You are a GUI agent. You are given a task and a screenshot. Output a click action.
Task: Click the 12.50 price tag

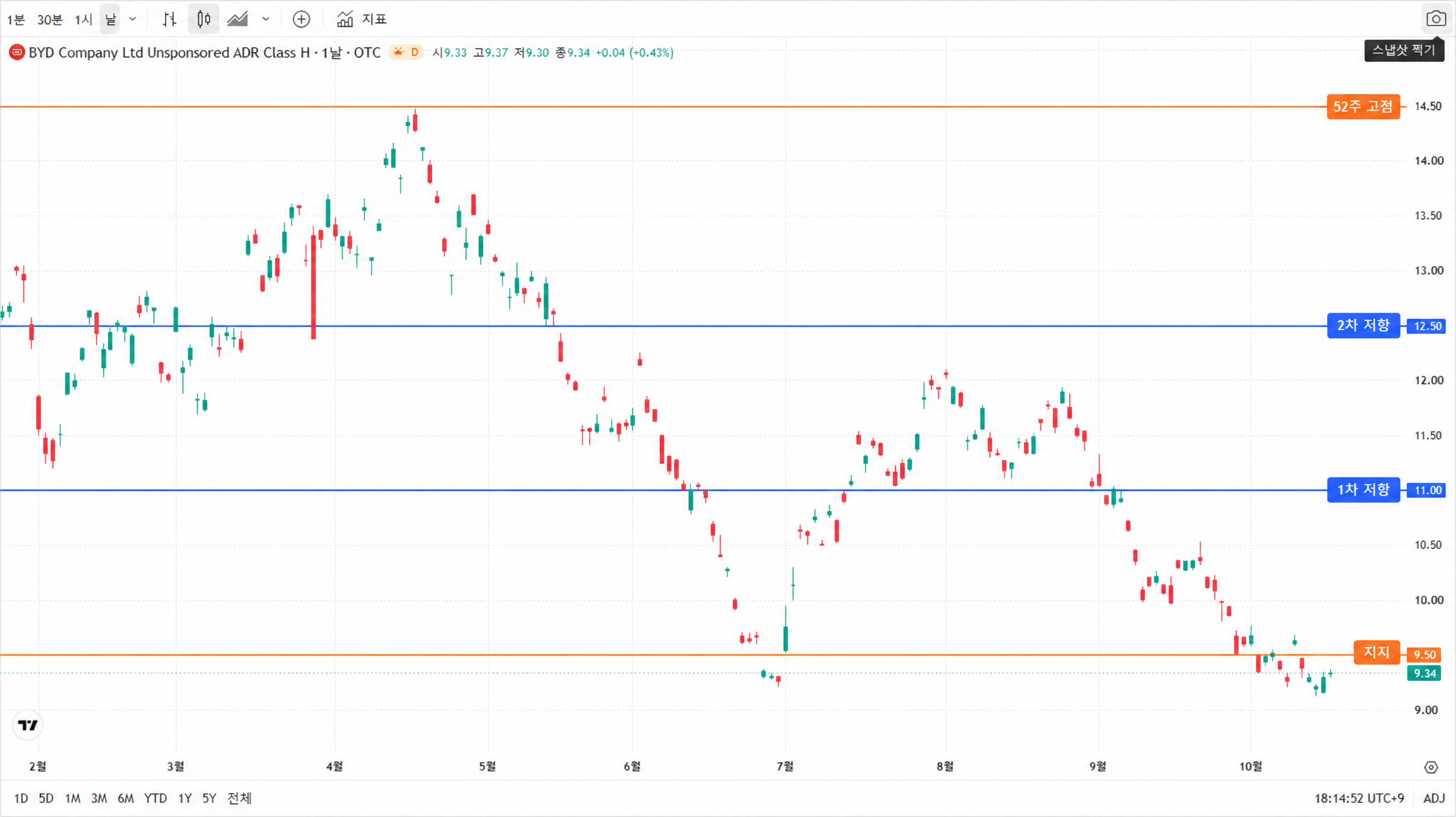[x=1427, y=326]
